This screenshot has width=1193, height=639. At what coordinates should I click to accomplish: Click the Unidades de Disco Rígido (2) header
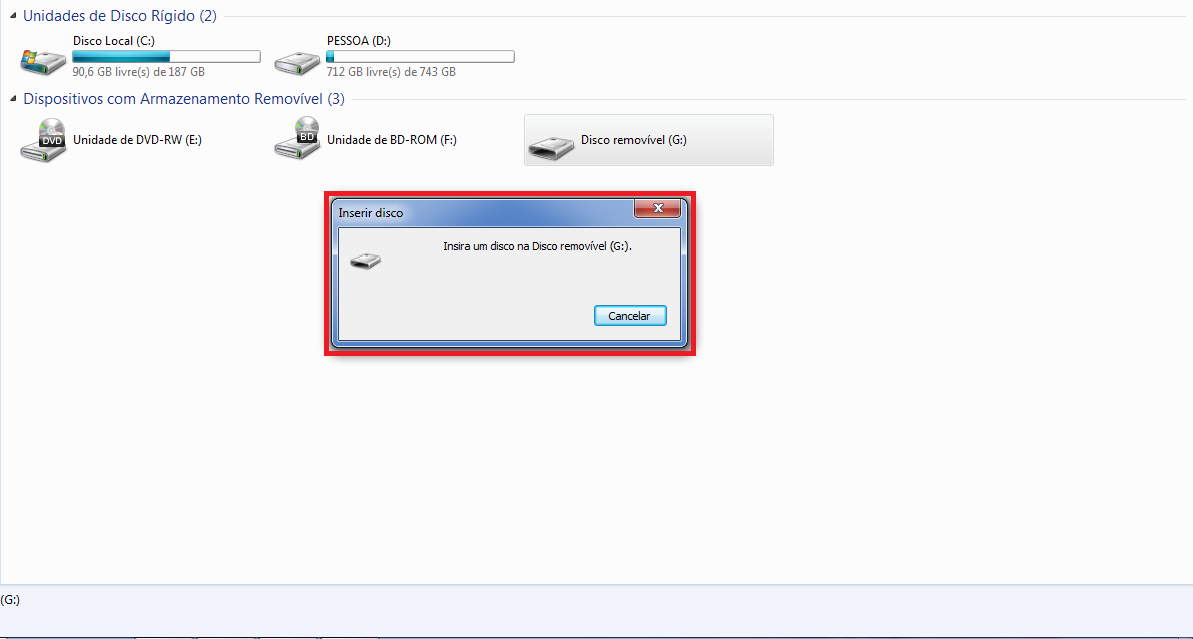coord(119,15)
